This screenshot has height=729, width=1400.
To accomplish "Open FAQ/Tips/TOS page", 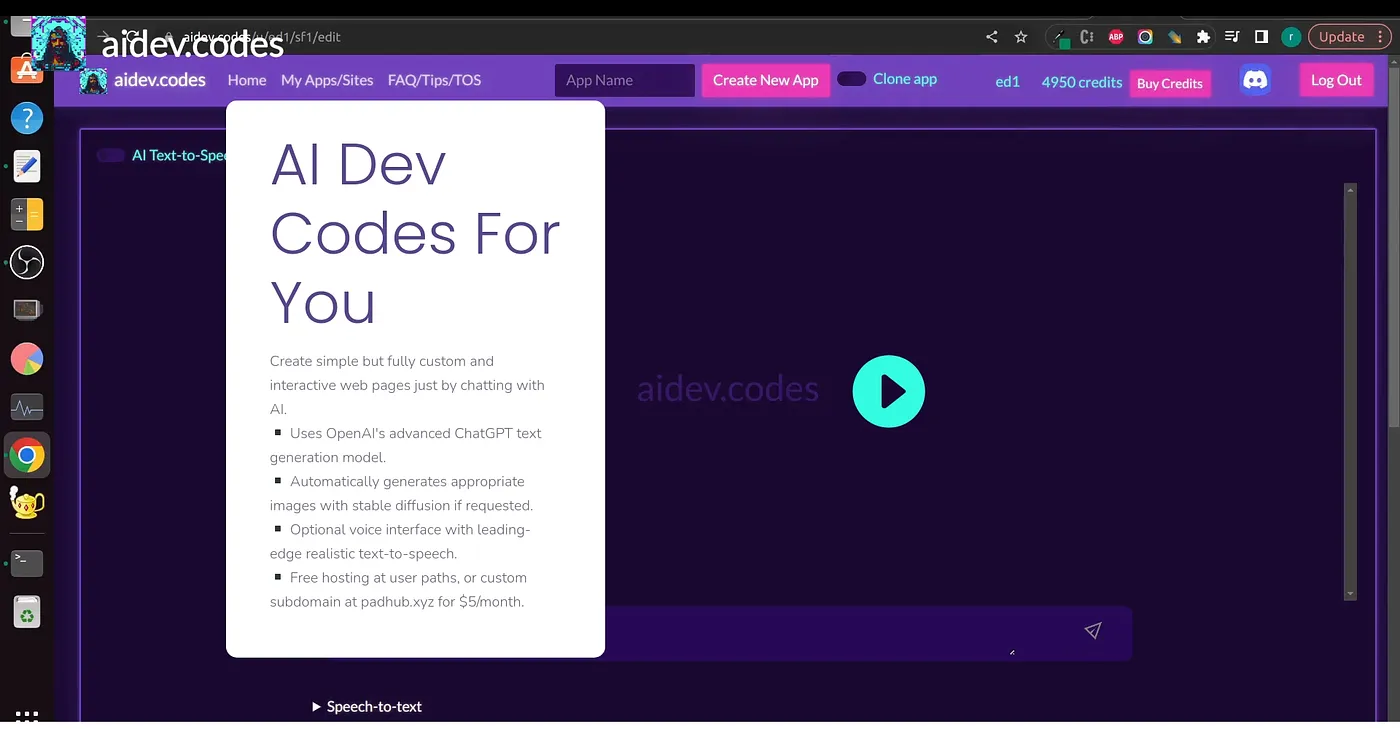I will coord(434,80).
